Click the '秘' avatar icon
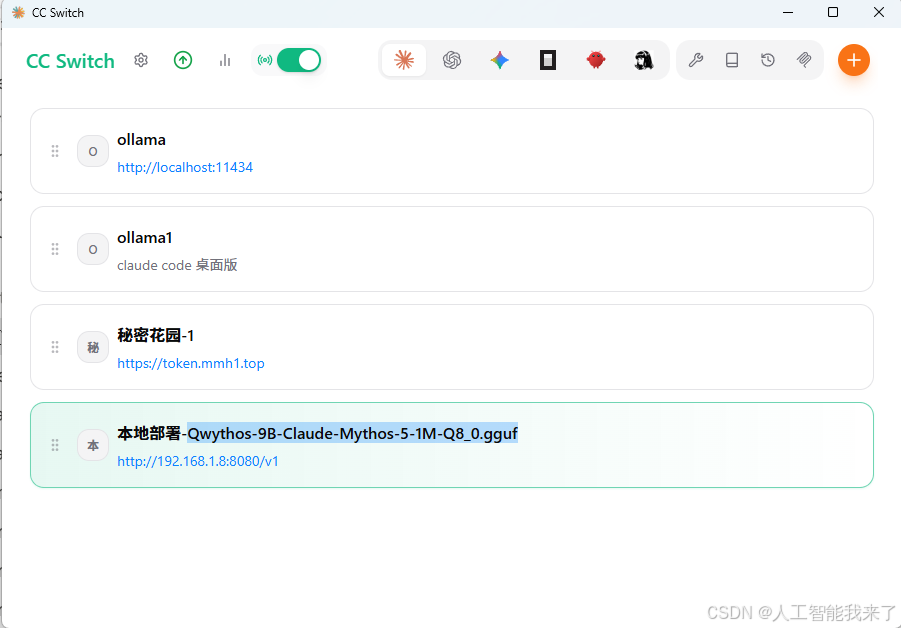The height and width of the screenshot is (628, 901). coord(93,347)
